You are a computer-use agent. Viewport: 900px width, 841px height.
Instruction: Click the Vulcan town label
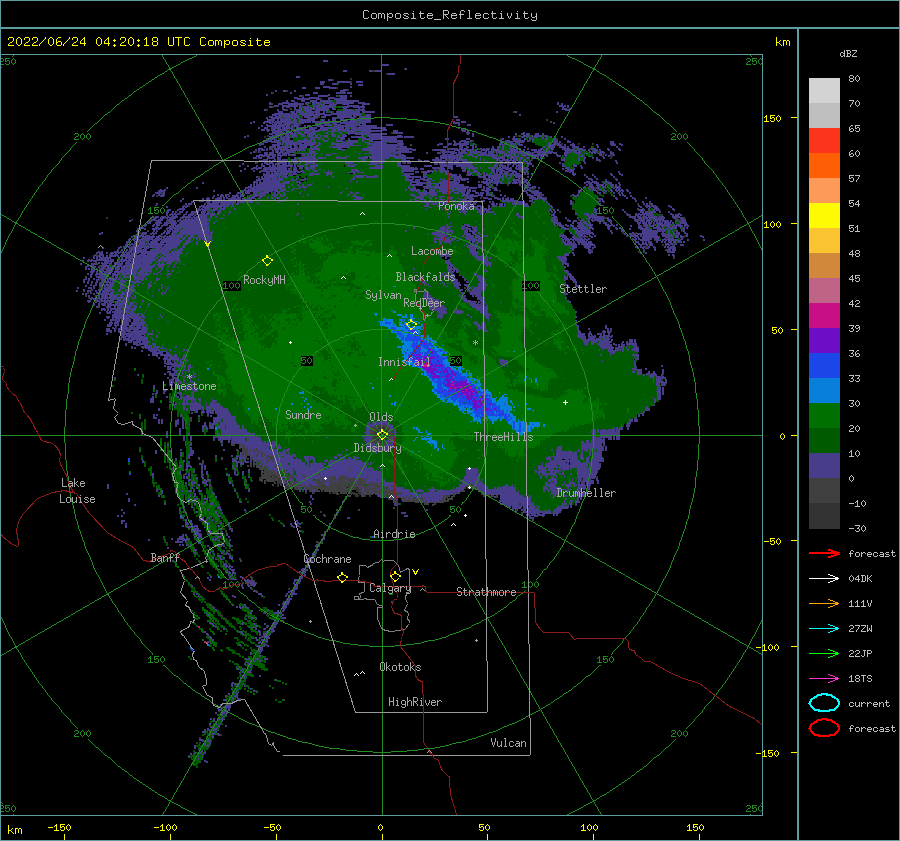[509, 743]
